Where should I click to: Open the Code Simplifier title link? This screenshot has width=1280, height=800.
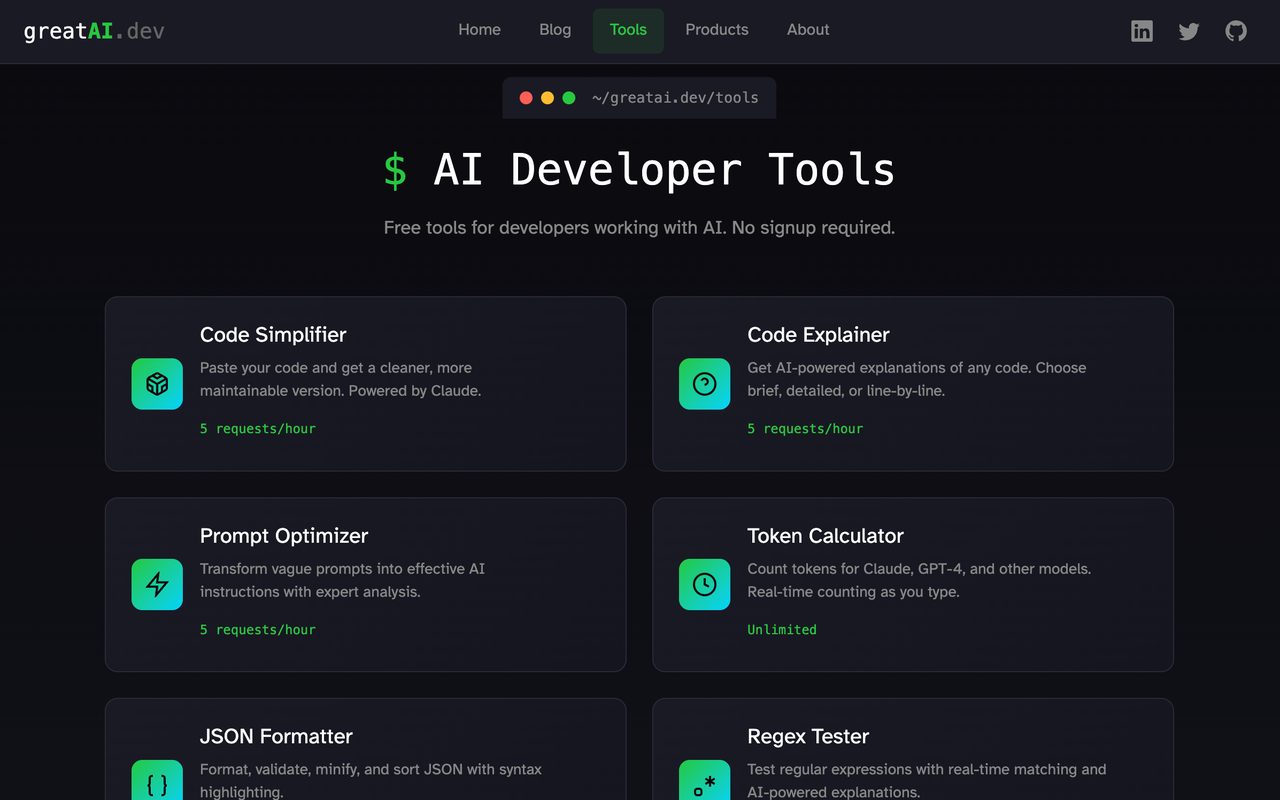coord(273,335)
